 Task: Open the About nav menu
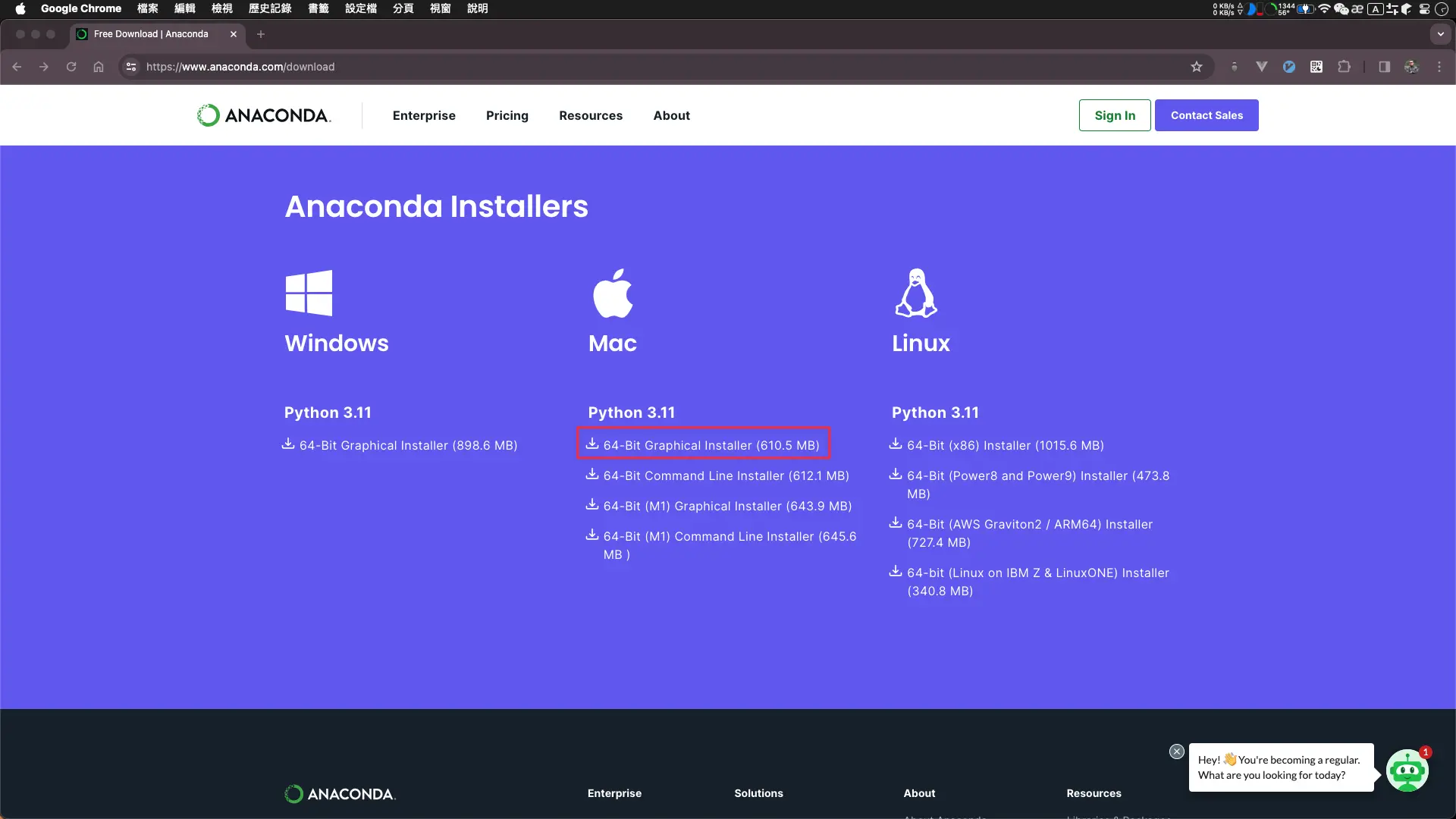pyautogui.click(x=672, y=115)
